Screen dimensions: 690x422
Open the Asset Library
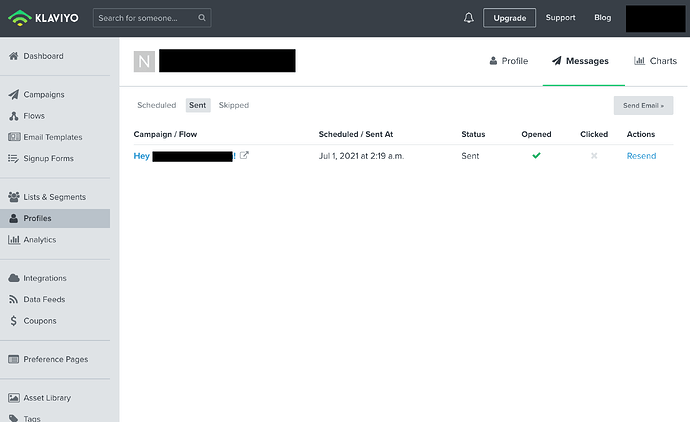point(47,398)
